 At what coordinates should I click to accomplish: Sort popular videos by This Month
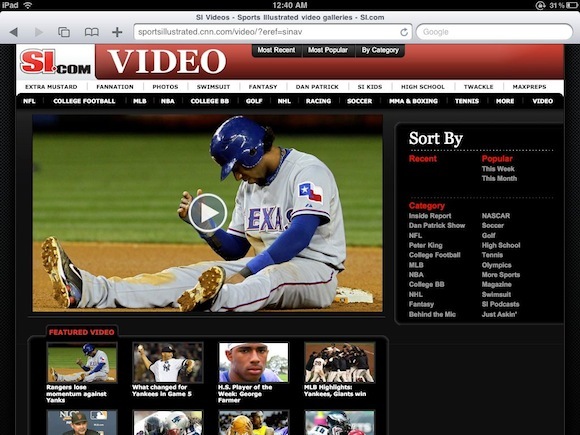point(499,178)
